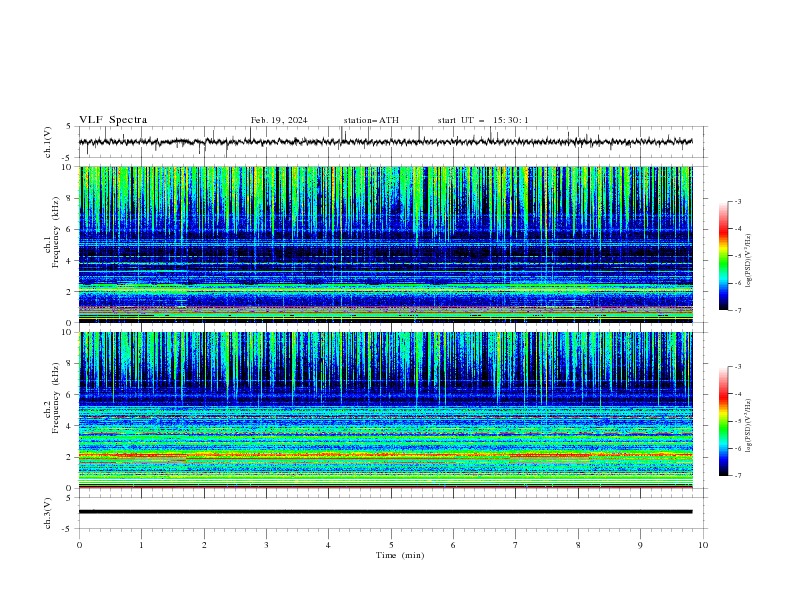Screen dimensions: 792x612
Task: Click the "-3" tick on the lower colorbar
Action: click(738, 367)
